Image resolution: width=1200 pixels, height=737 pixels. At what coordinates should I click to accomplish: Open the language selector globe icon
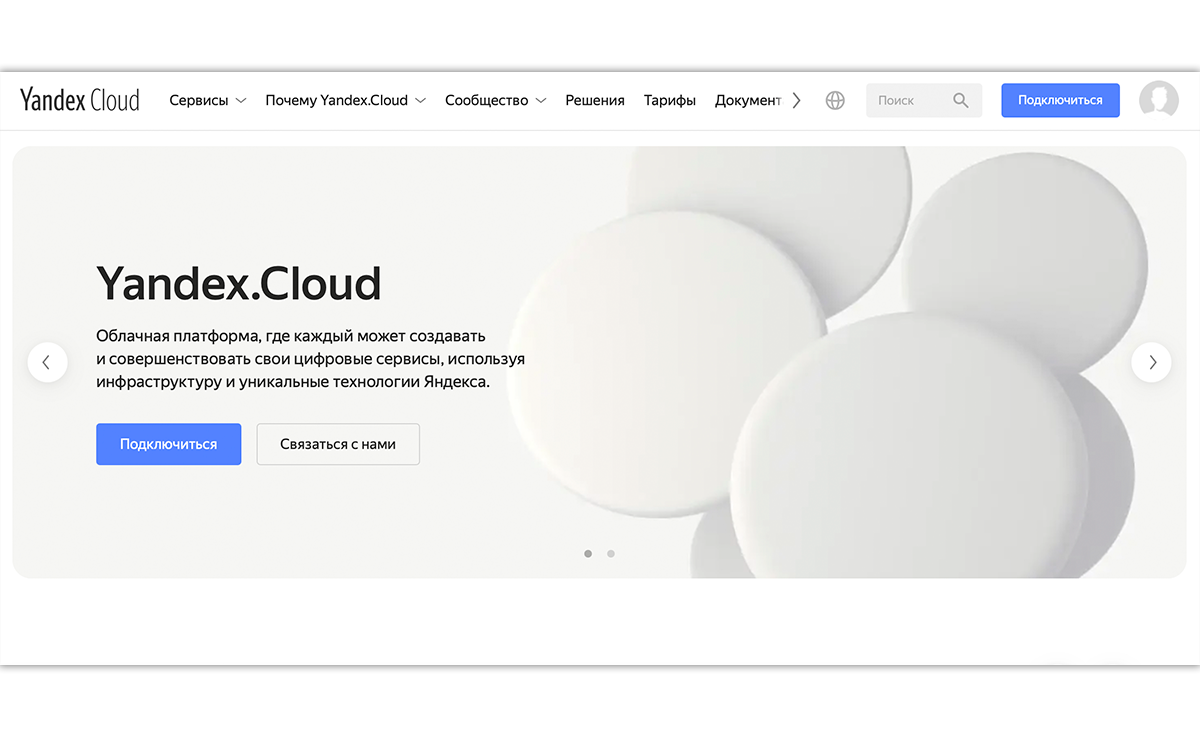(834, 100)
